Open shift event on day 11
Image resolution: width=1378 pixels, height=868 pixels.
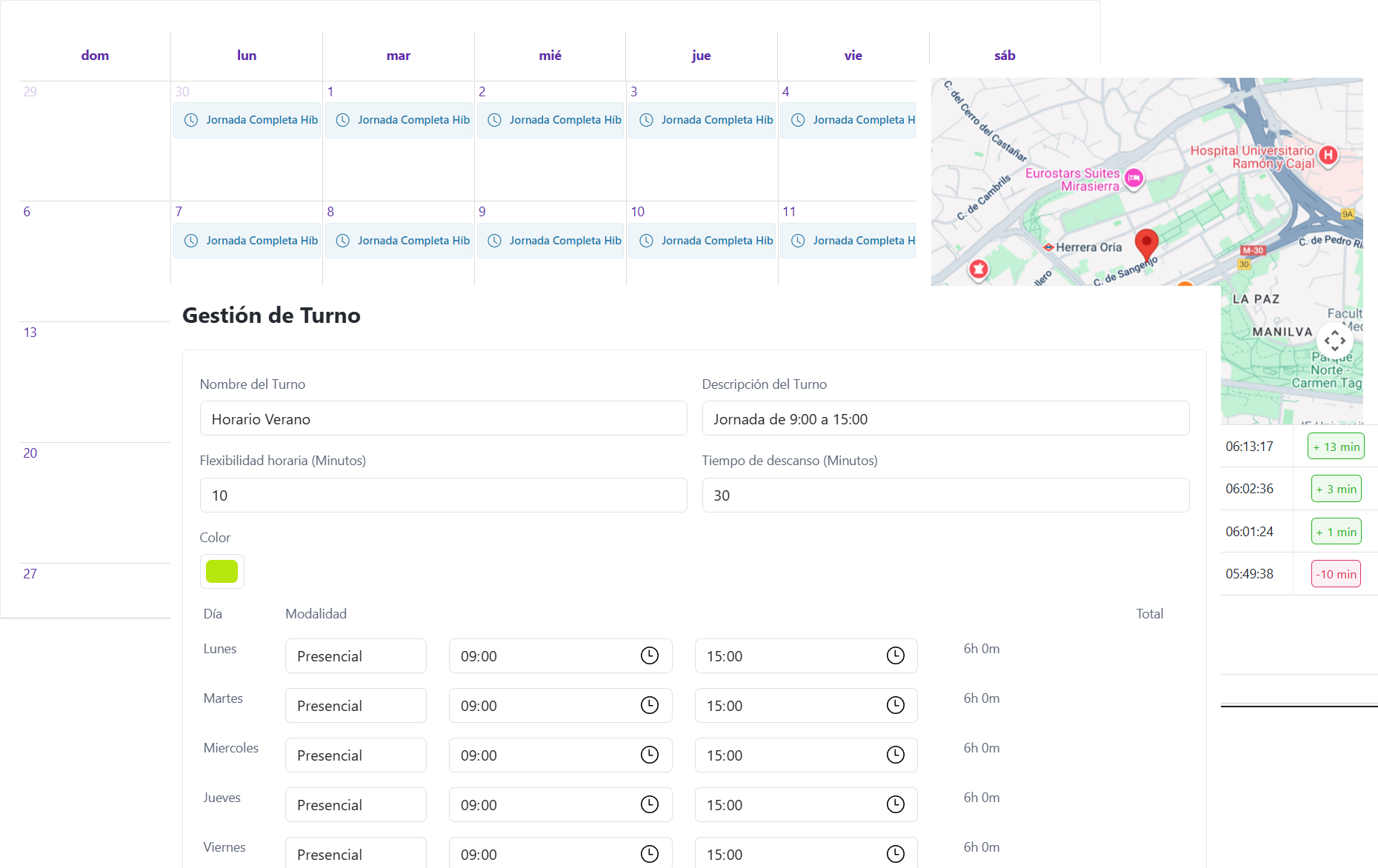(x=848, y=241)
